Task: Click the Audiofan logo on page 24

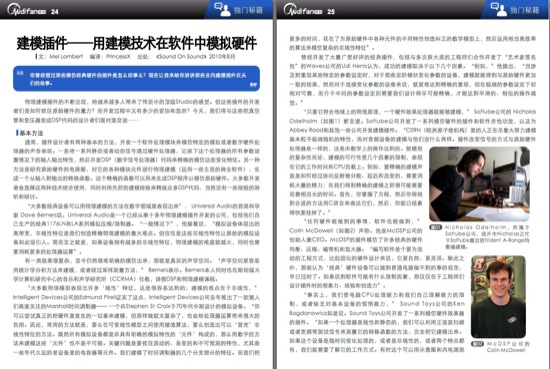Action: tap(27, 10)
